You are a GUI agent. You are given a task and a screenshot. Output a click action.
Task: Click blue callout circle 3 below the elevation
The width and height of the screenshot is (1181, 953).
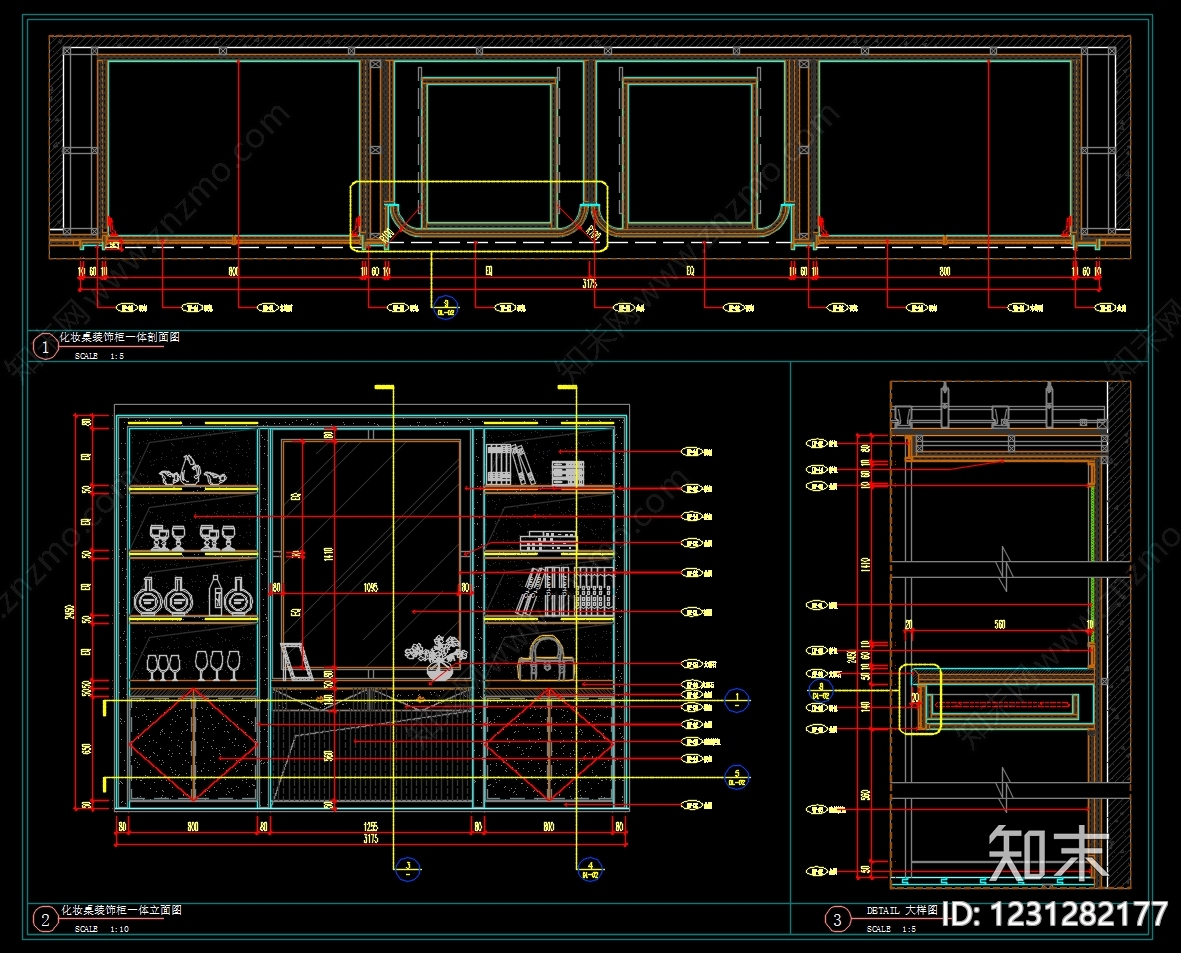(x=407, y=870)
